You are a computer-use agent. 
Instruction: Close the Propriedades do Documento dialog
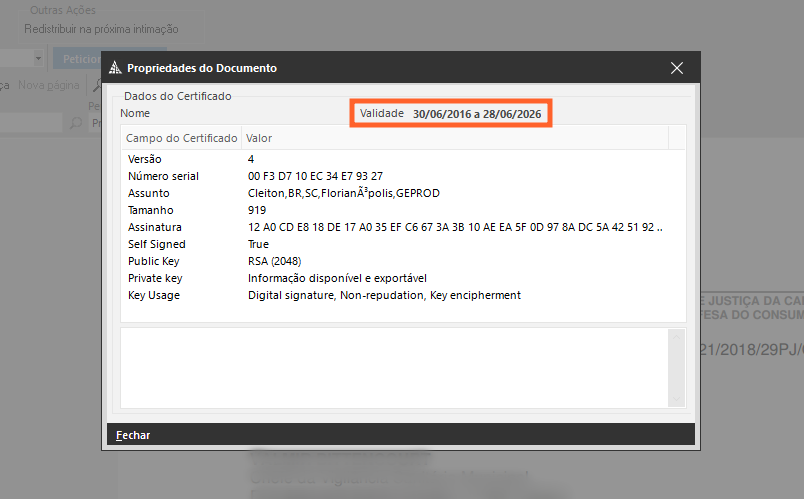677,68
